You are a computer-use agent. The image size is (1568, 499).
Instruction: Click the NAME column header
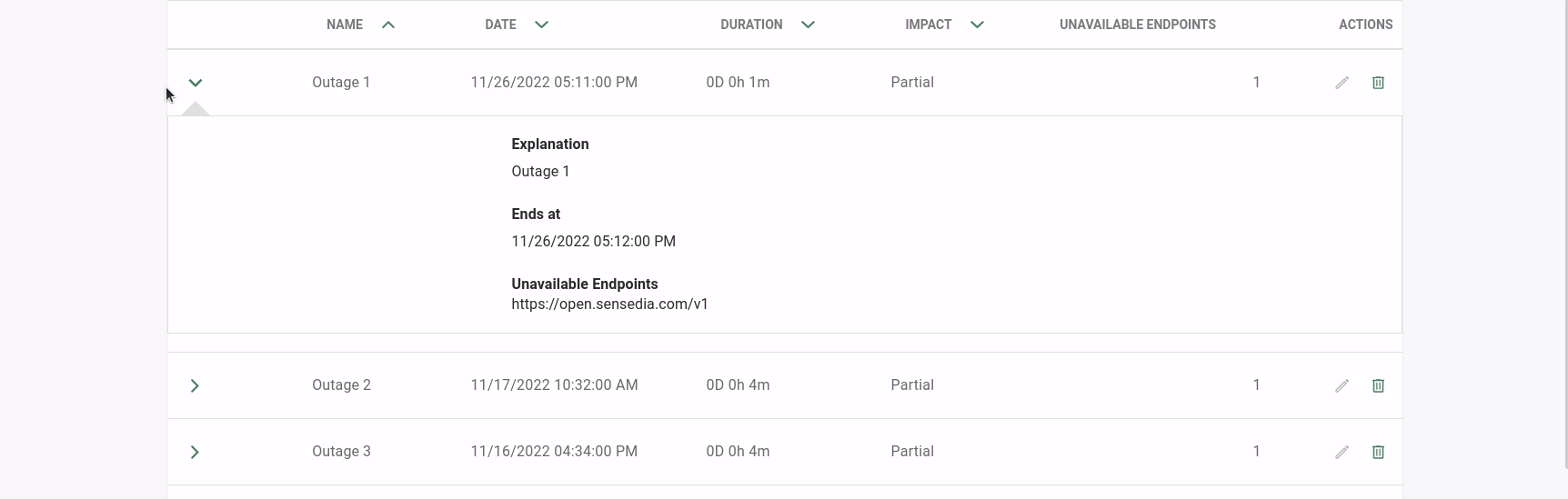click(345, 25)
